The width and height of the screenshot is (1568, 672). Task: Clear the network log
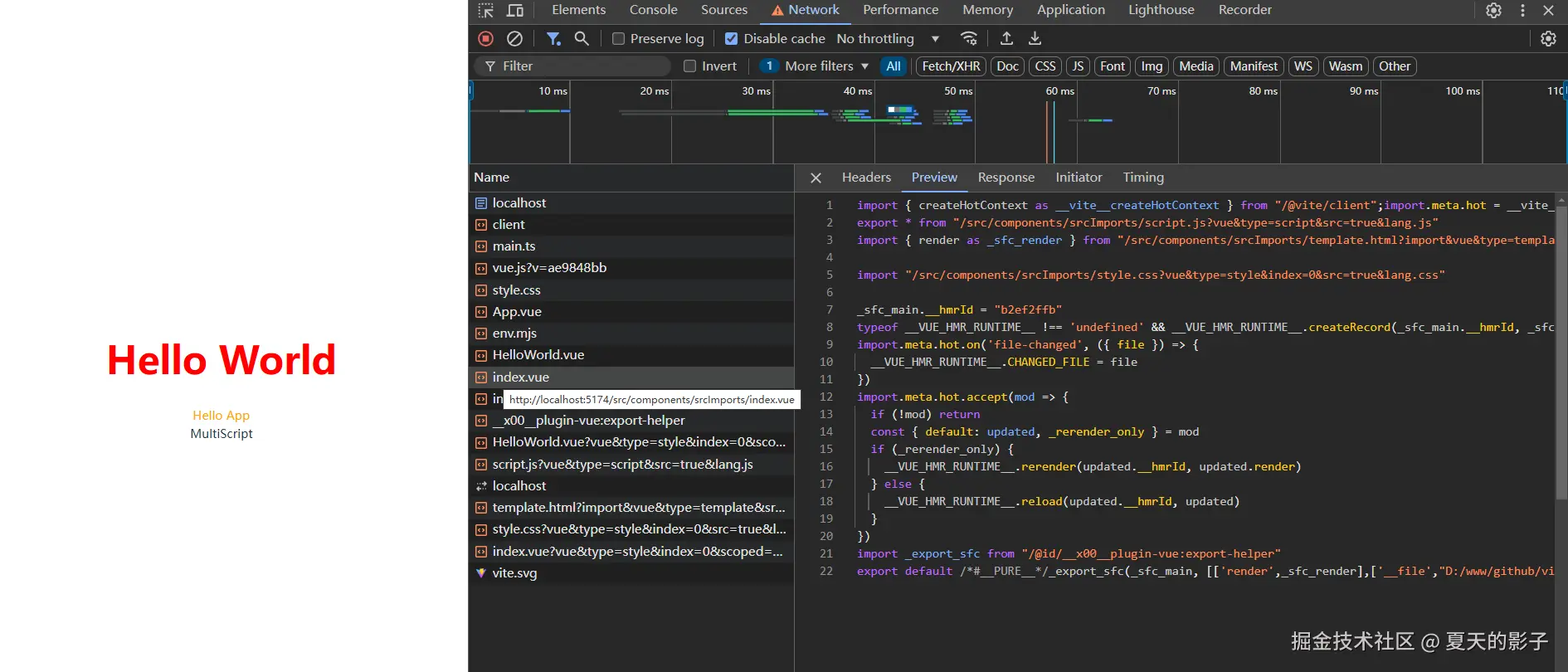pos(514,38)
